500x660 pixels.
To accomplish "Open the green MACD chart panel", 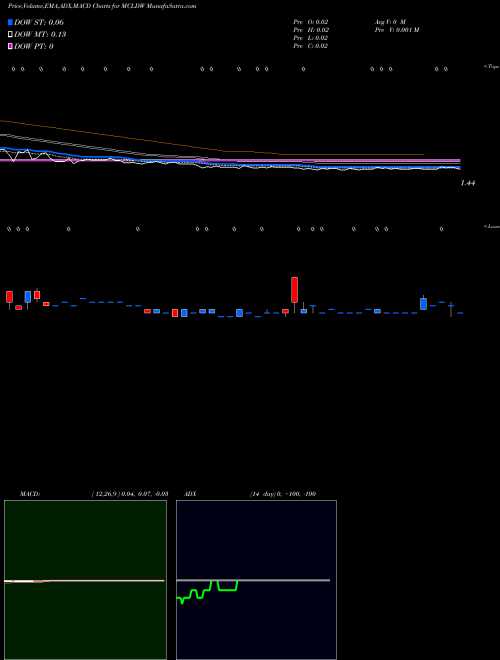I will pyautogui.click(x=85, y=580).
